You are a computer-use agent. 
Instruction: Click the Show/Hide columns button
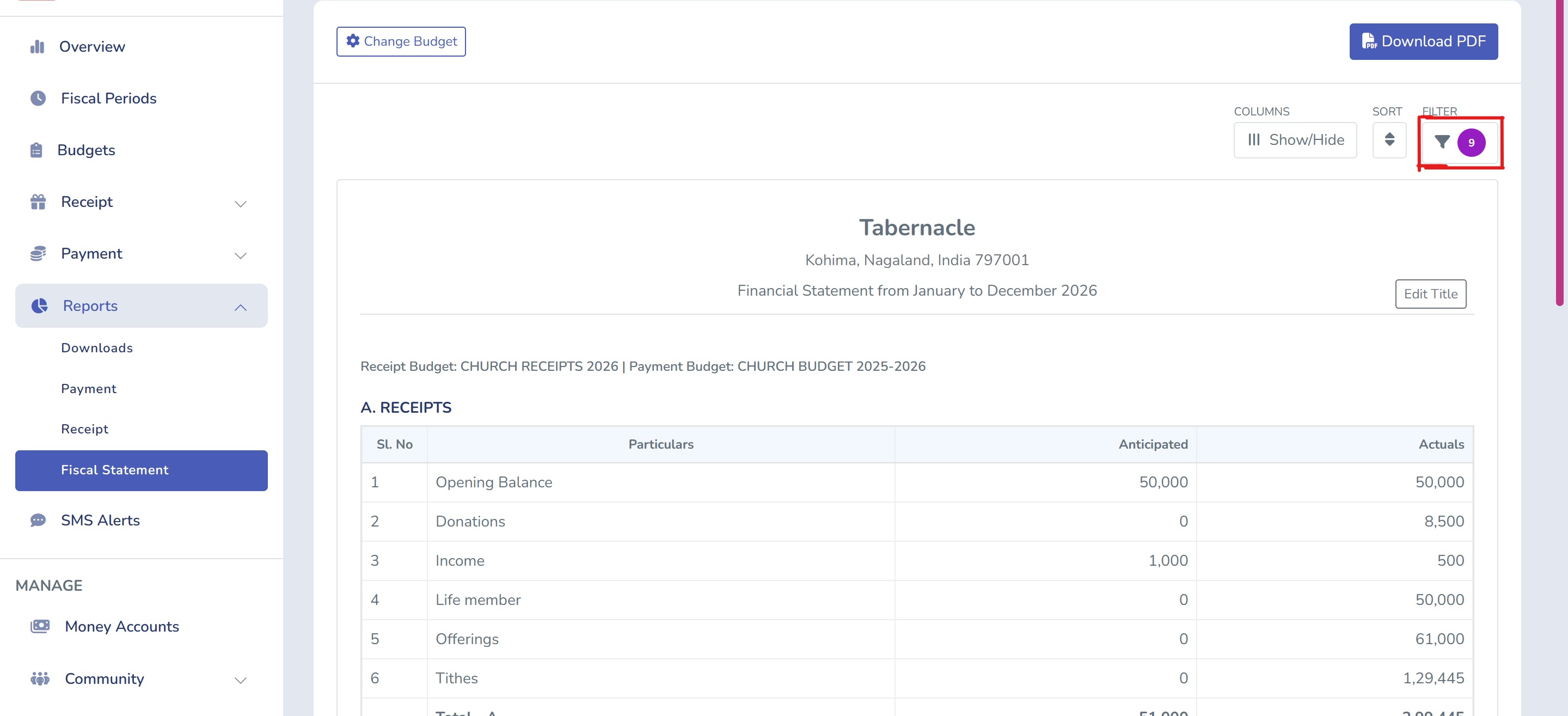1295,140
